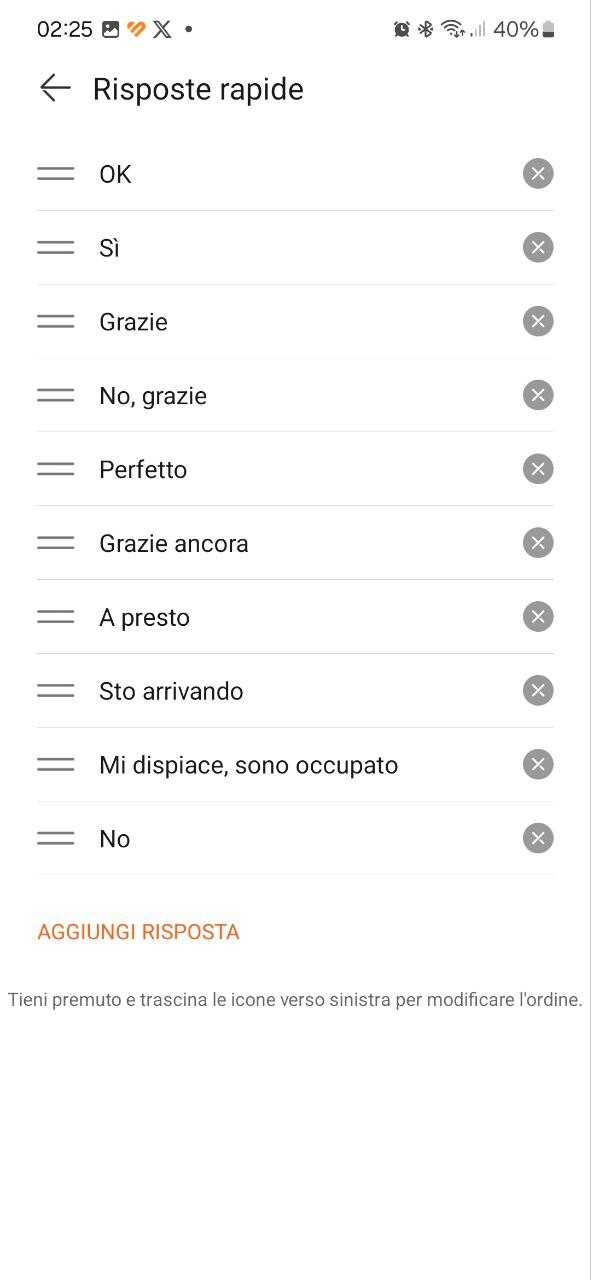Select the reorder handle for 'Sto arrivando'
Image resolution: width=591 pixels, height=1280 pixels.
click(56, 690)
